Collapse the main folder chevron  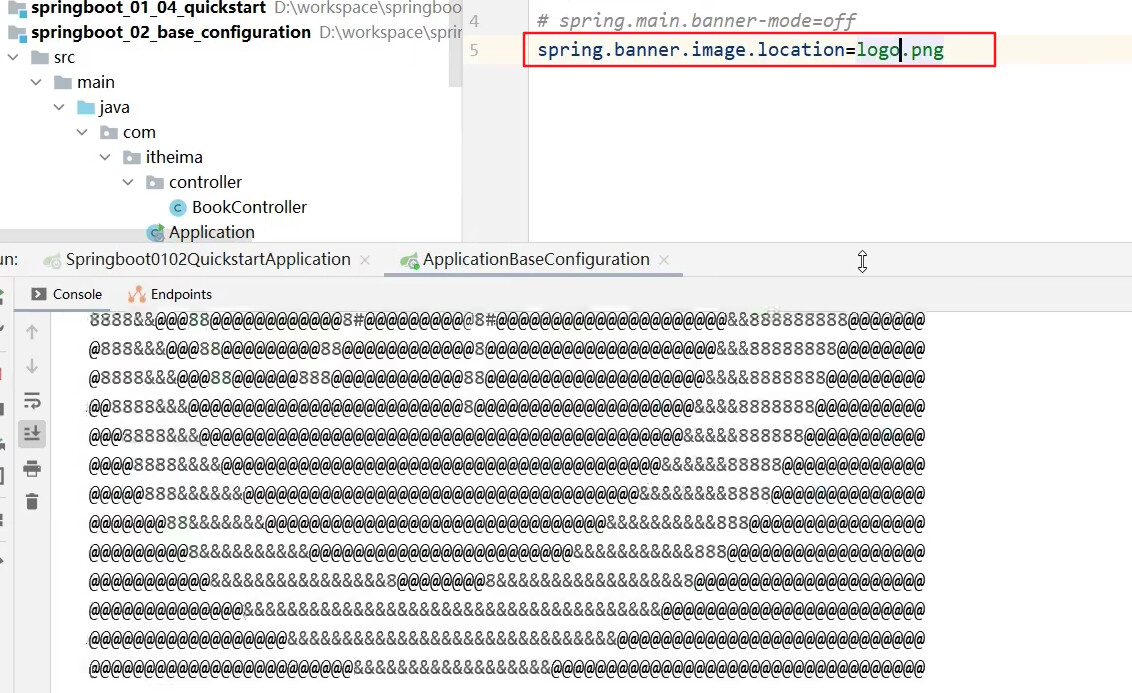(36, 82)
